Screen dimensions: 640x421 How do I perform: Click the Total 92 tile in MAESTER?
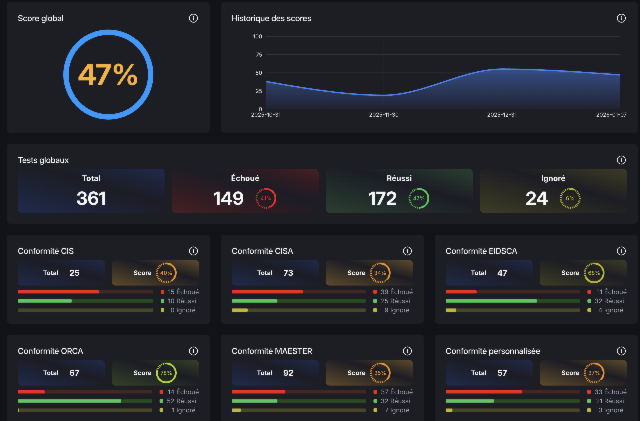(276, 373)
